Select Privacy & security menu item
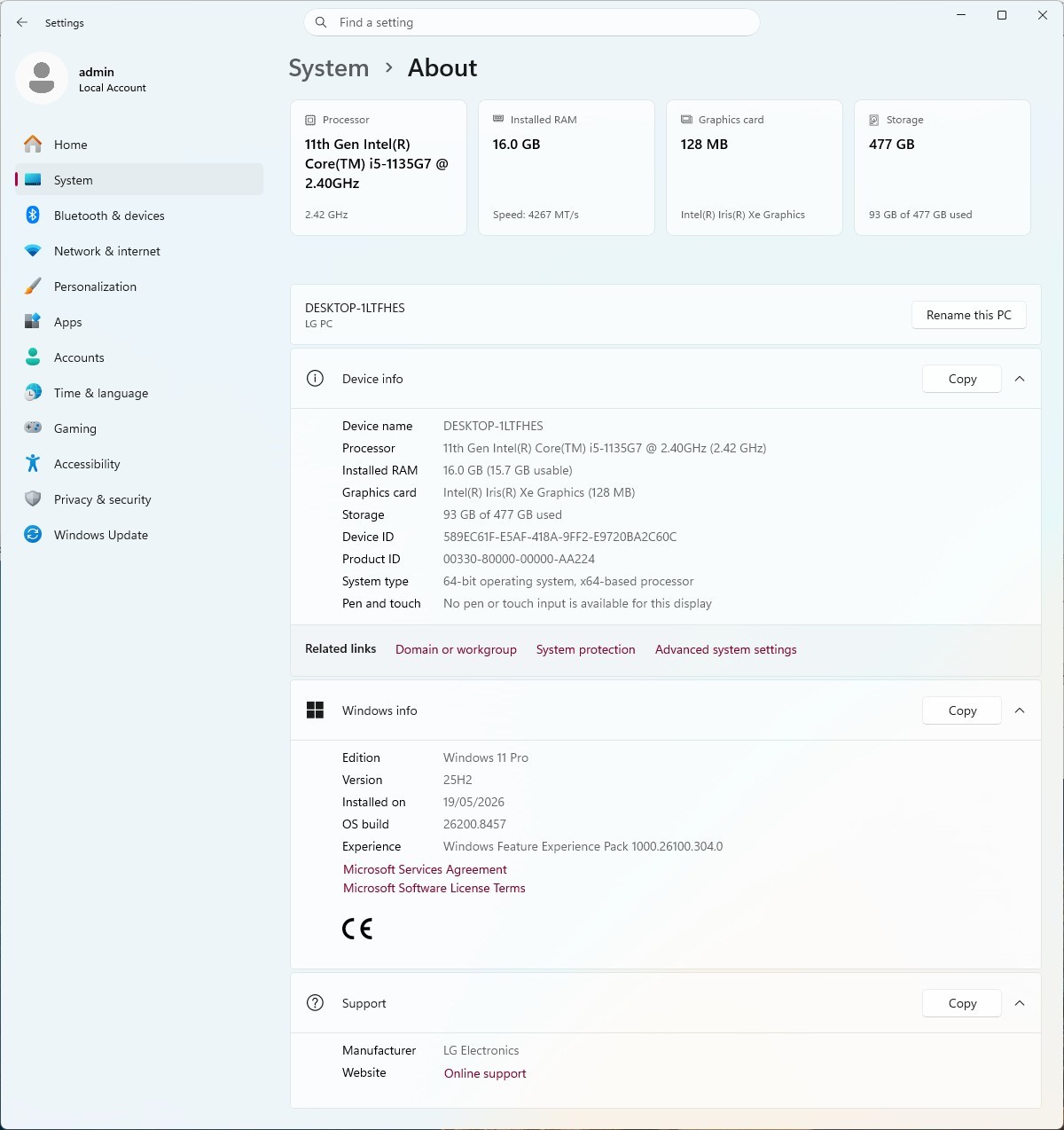The width and height of the screenshot is (1064, 1130). pyautogui.click(x=139, y=499)
